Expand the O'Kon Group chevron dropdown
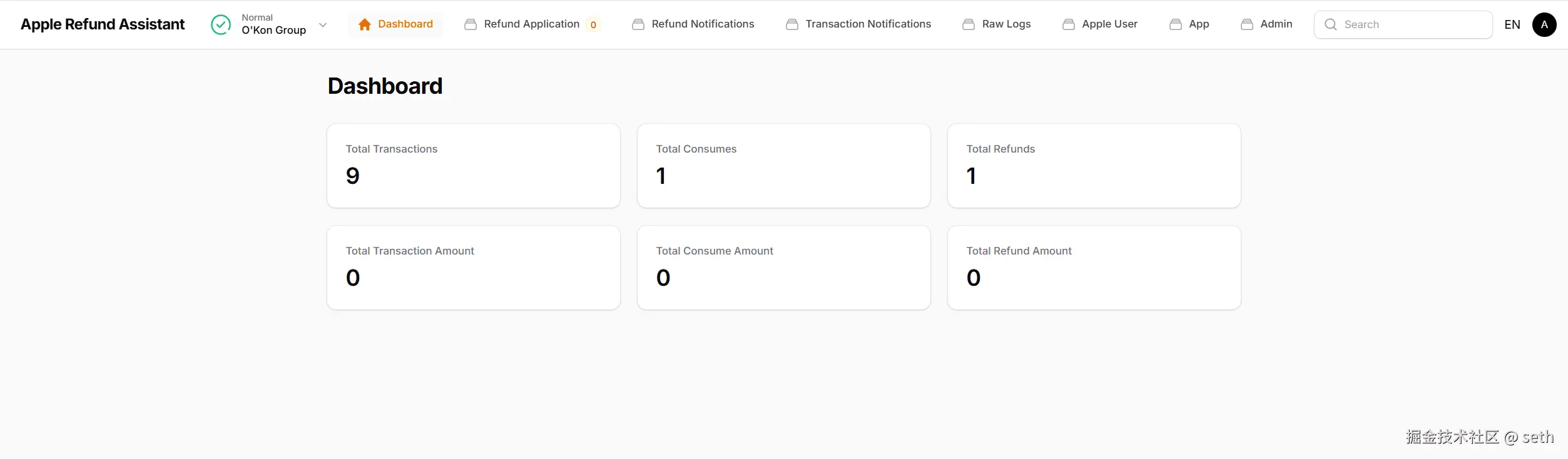Viewport: 1568px width, 459px height. click(323, 25)
